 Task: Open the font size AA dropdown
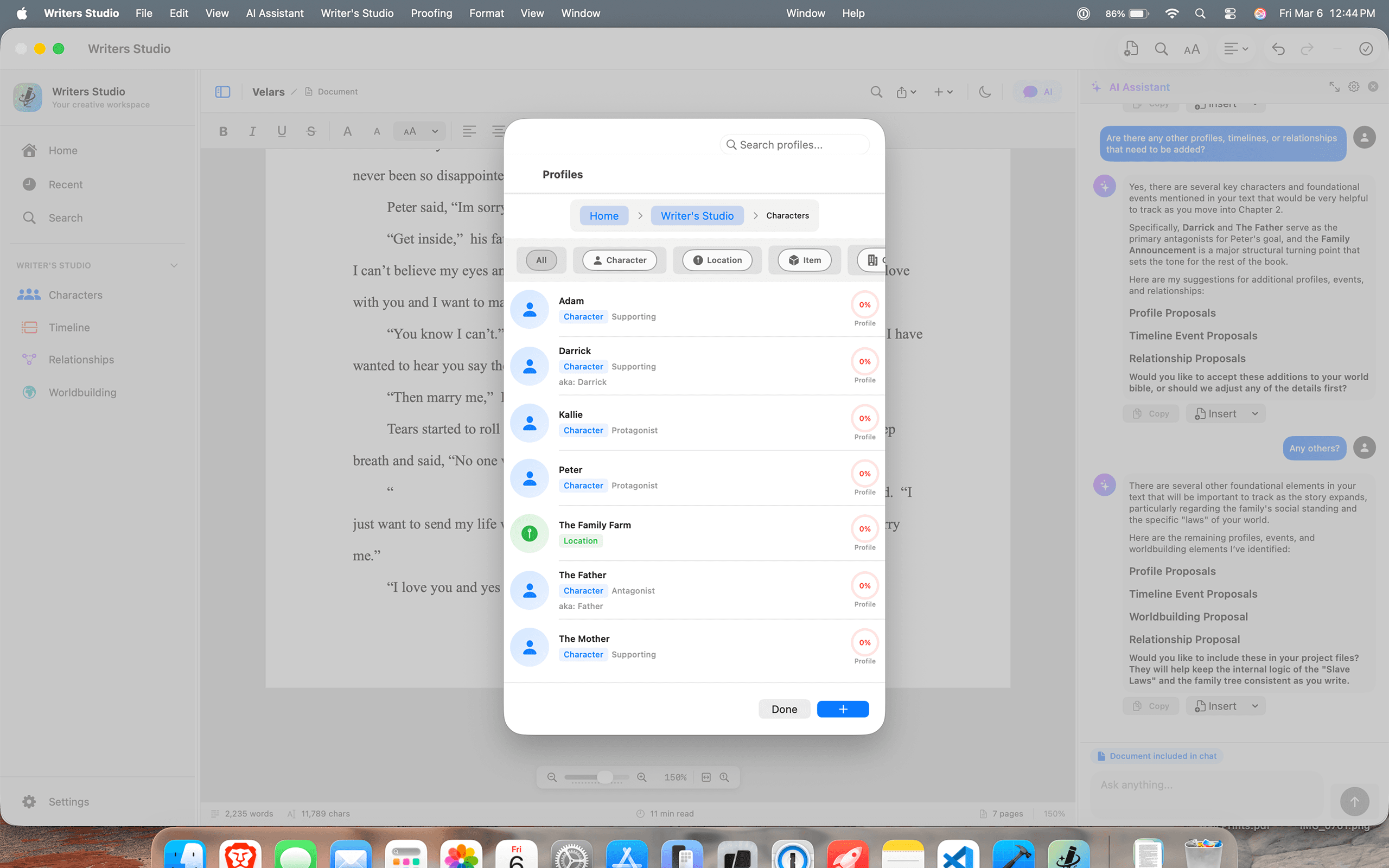pos(420,131)
